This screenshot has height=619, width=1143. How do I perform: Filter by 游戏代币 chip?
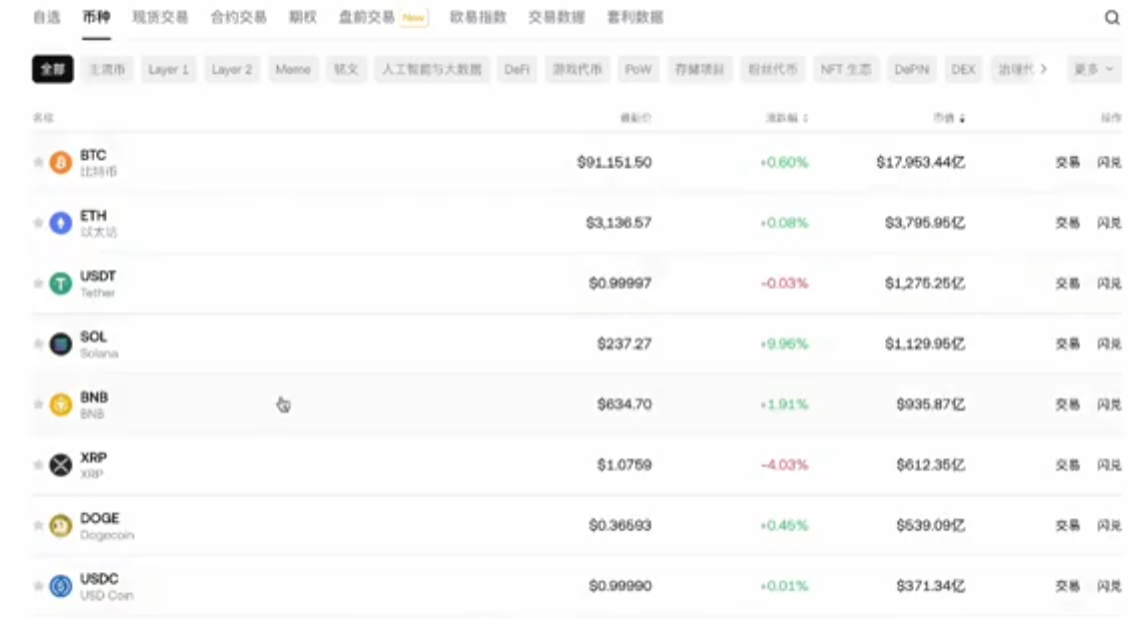click(577, 69)
